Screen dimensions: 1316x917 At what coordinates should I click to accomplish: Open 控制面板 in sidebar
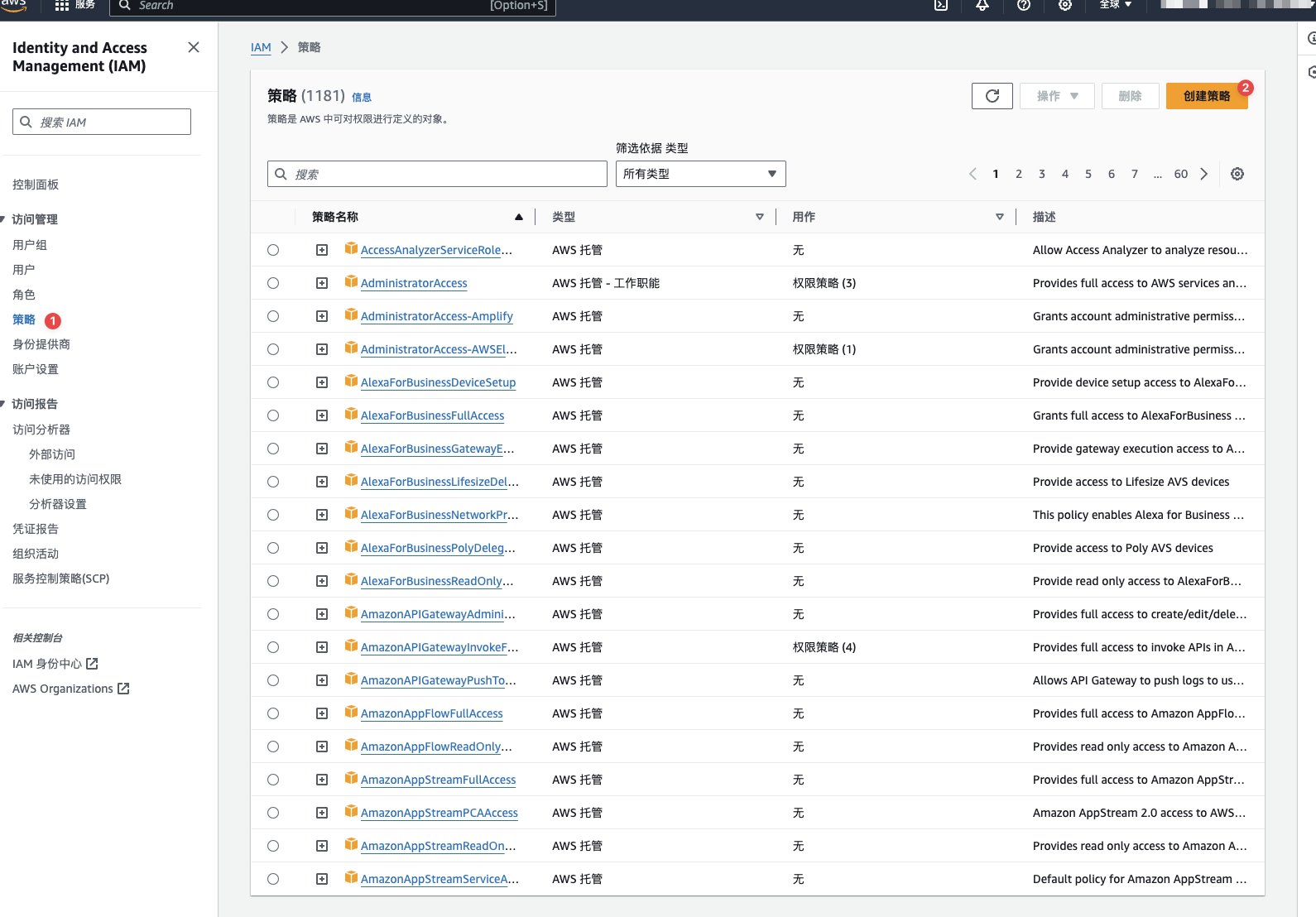(36, 185)
